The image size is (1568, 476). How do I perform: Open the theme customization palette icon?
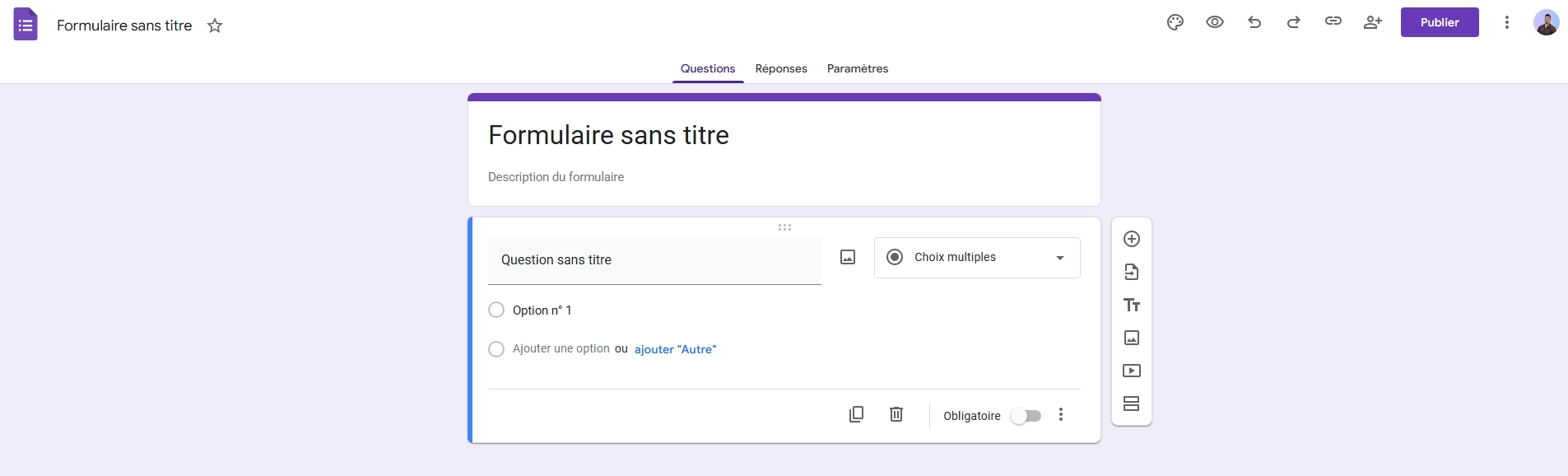tap(1175, 22)
